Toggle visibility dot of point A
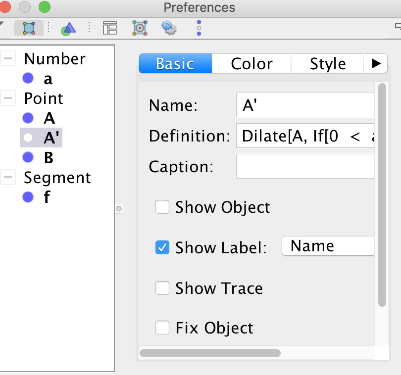This screenshot has height=375, width=401. pyautogui.click(x=28, y=118)
